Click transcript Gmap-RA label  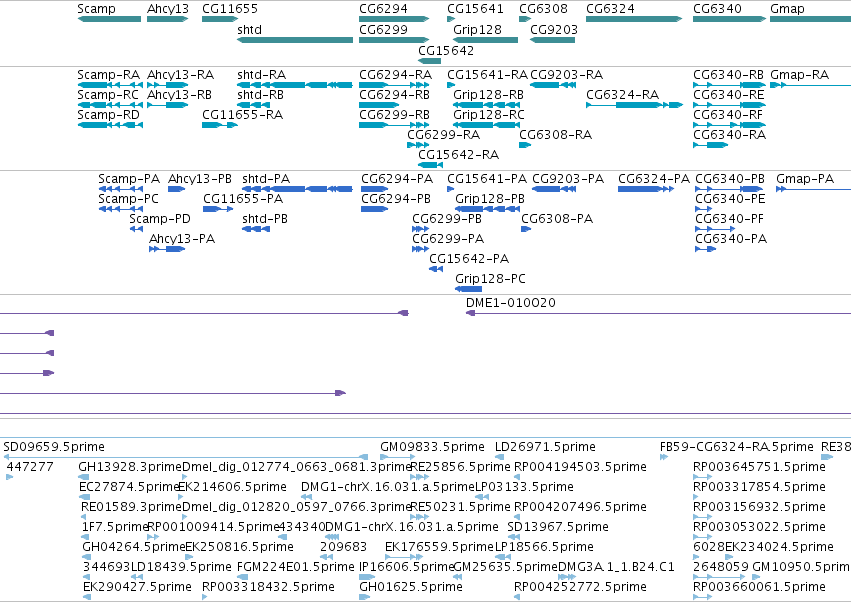click(799, 74)
